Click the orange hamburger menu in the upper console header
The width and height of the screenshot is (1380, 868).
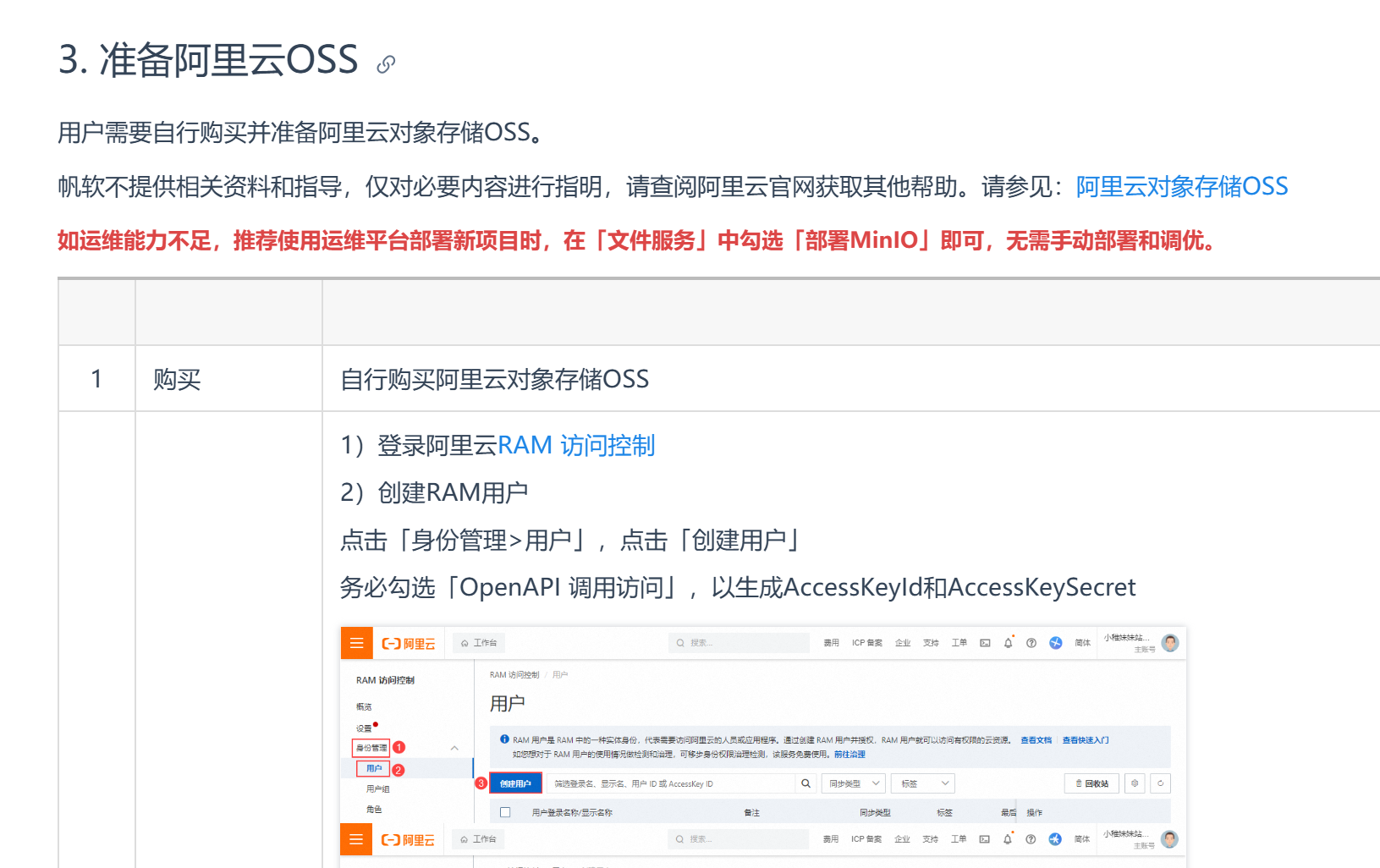[x=356, y=643]
